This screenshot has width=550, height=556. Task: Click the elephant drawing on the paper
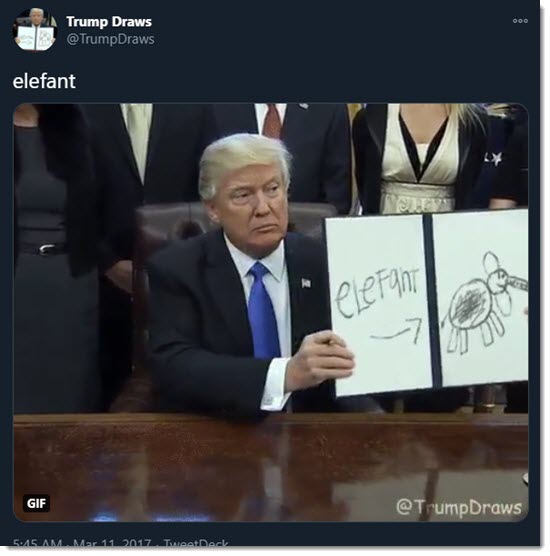point(484,304)
